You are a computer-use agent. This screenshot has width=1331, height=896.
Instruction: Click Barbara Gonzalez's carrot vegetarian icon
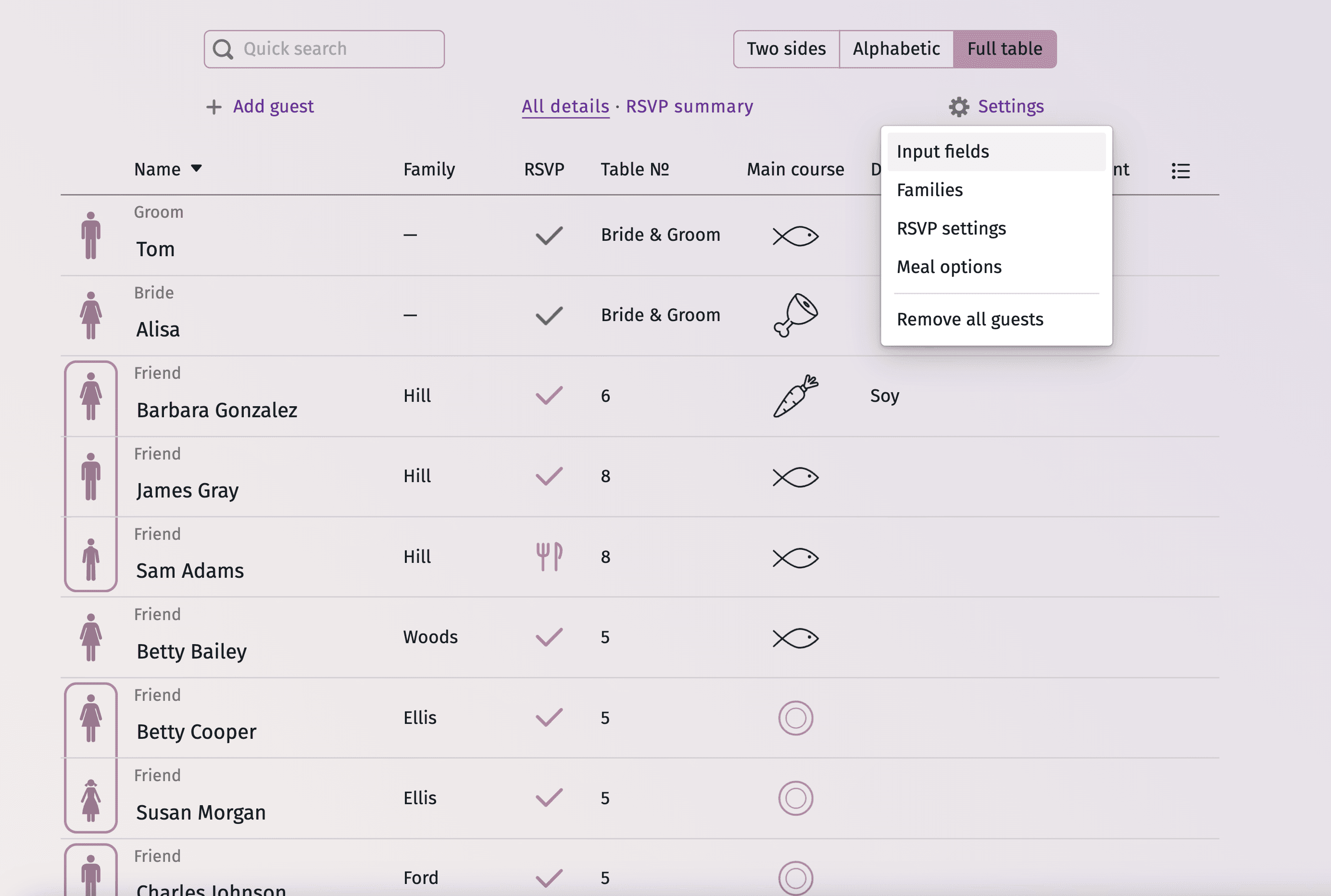pos(795,396)
